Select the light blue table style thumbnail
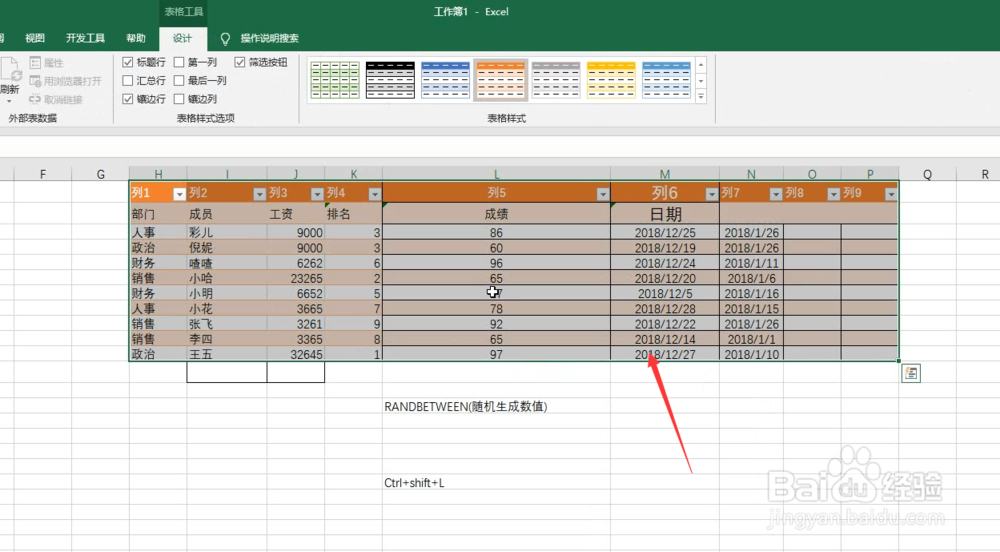 pyautogui.click(x=666, y=80)
